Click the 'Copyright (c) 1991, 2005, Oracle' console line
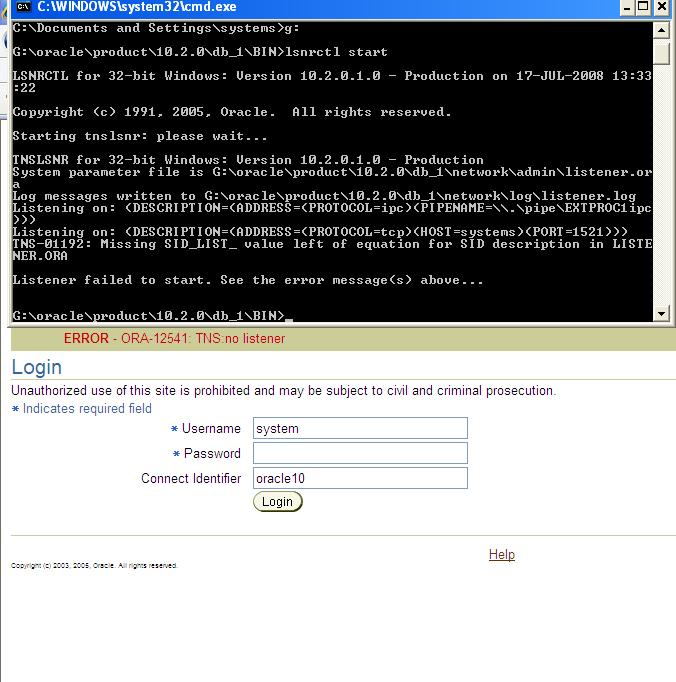Image resolution: width=676 pixels, height=682 pixels. point(231,112)
